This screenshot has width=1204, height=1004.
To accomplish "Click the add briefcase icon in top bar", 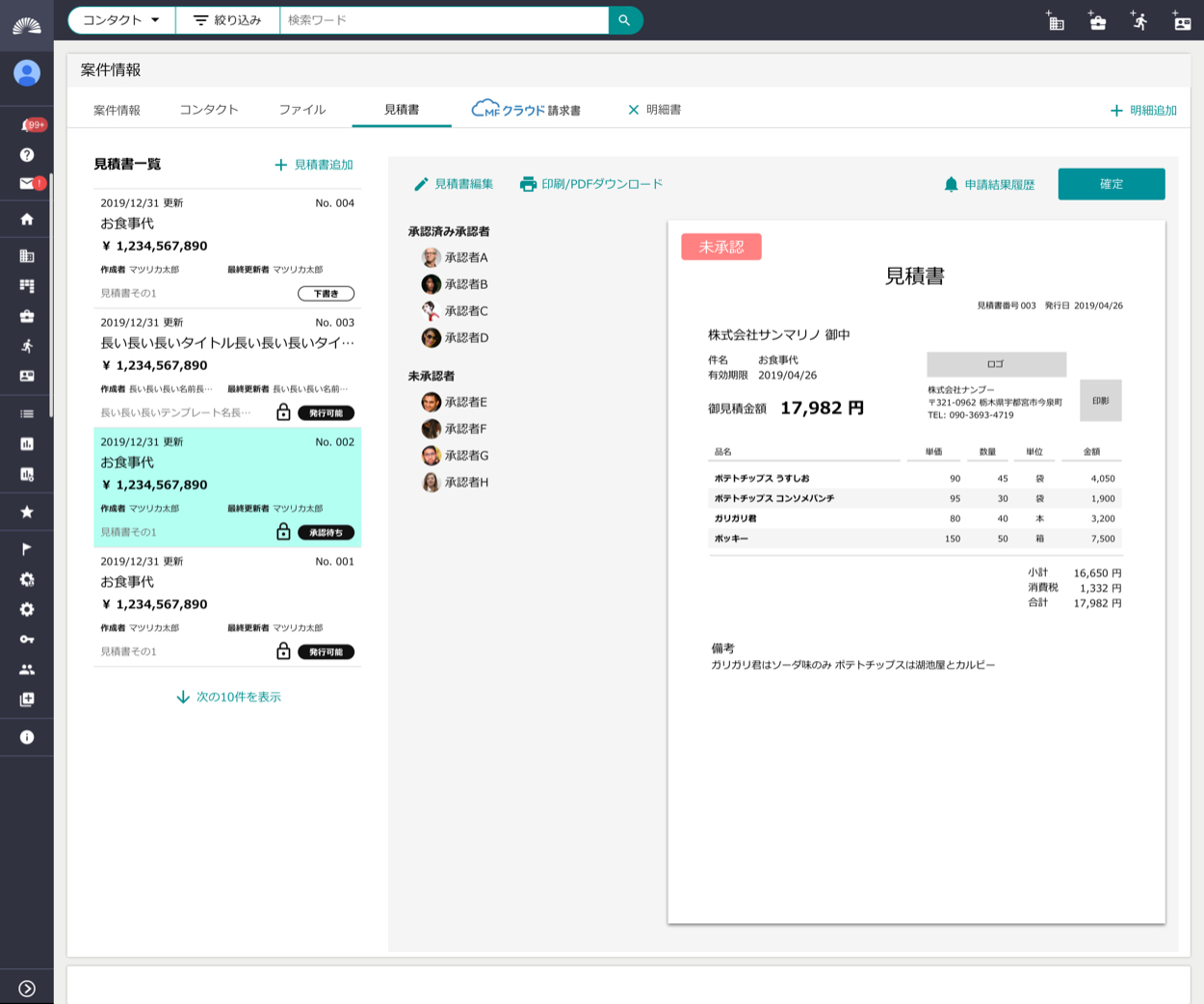I will point(1097,21).
